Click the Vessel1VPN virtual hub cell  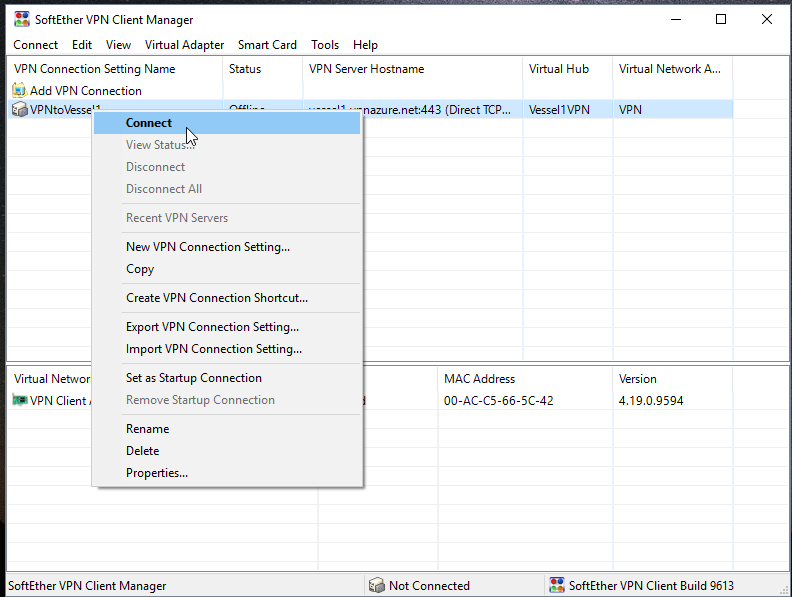pyautogui.click(x=559, y=110)
